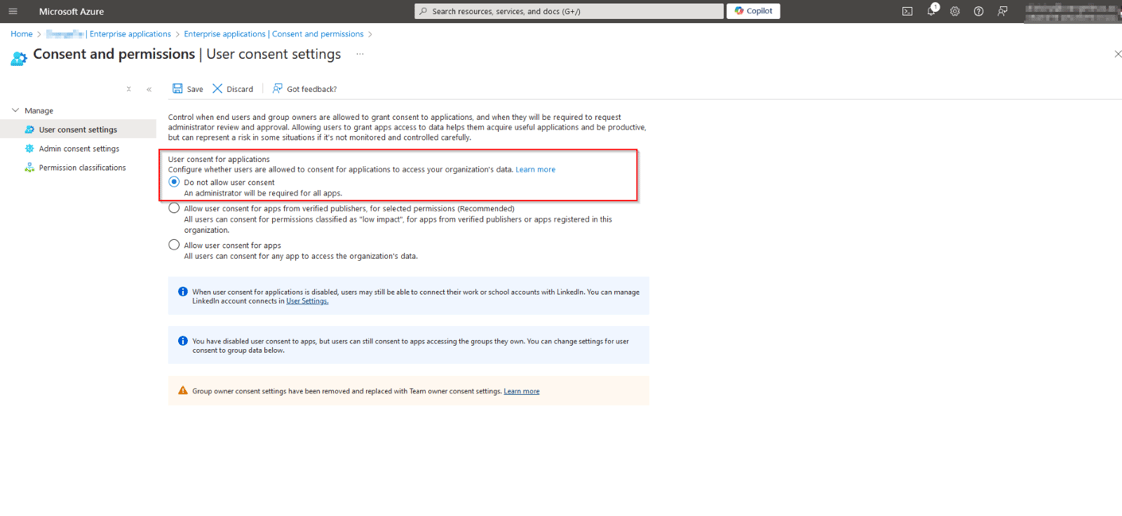This screenshot has height=516, width=1122.
Task: Open portal settings gear
Action: pos(955,11)
